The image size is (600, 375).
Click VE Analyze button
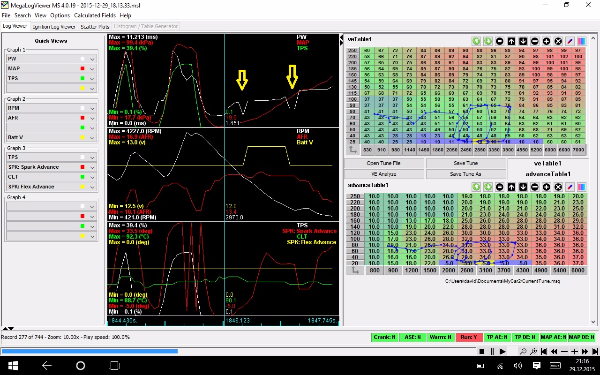[384, 174]
